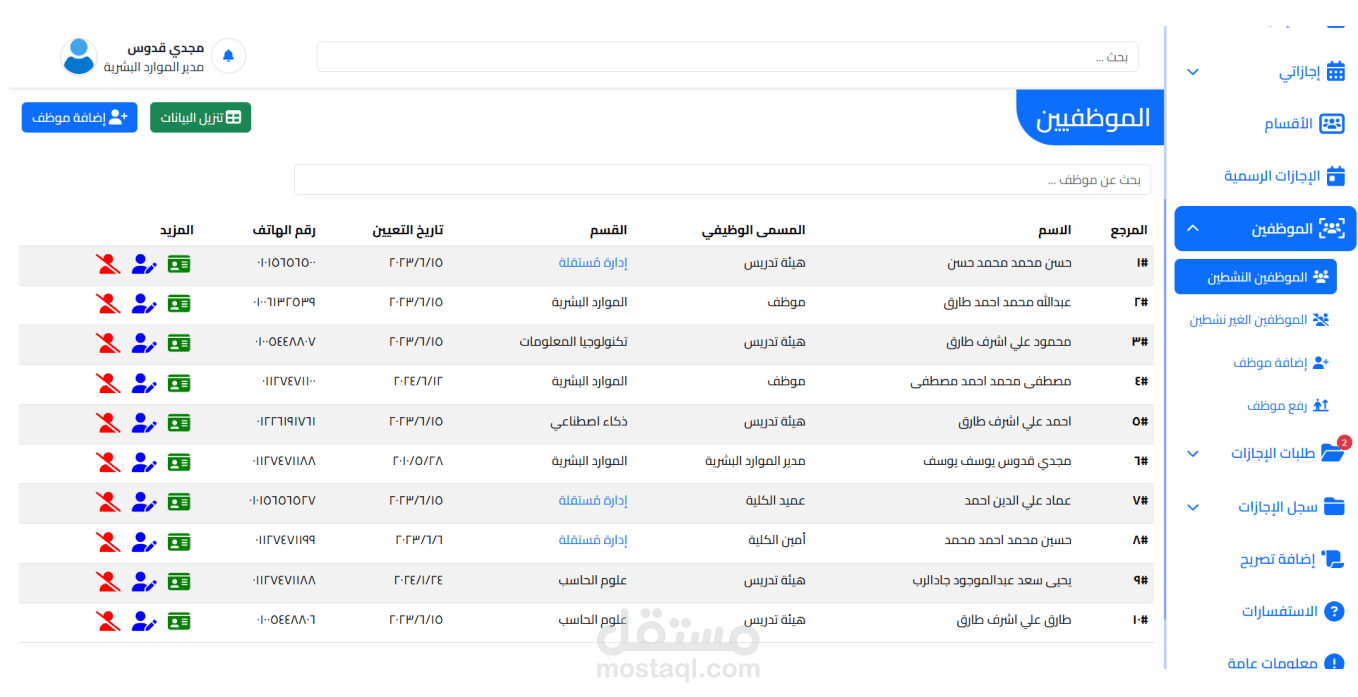Edit employee محمود علي اشرف طارق
Screen dimensions: 1358x697
coord(144,343)
